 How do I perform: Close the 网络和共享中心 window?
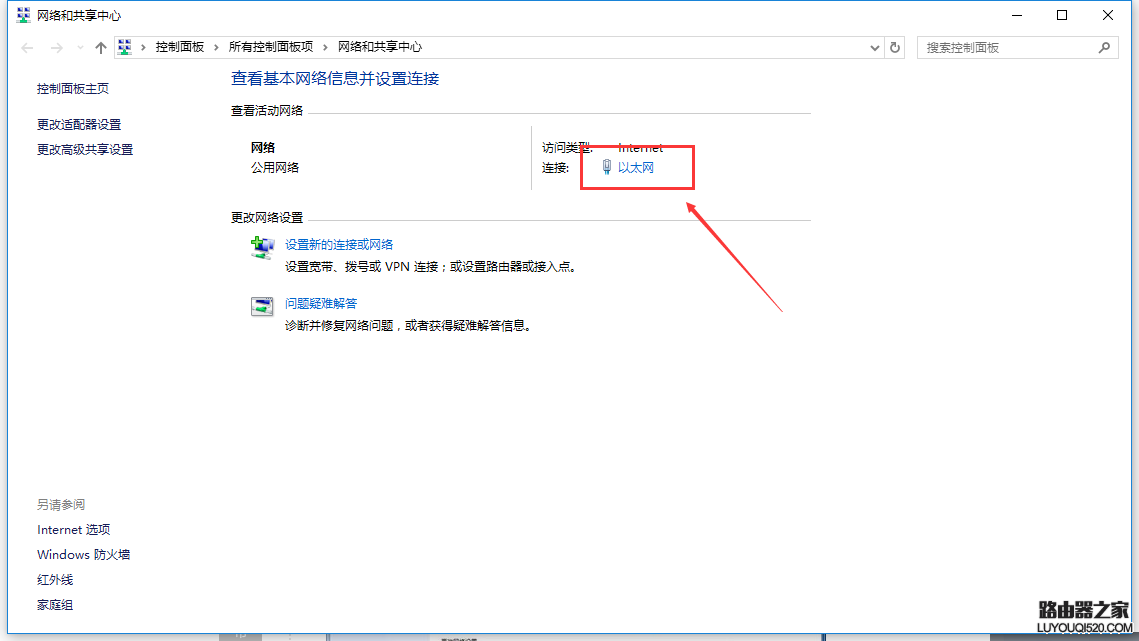coord(1108,15)
